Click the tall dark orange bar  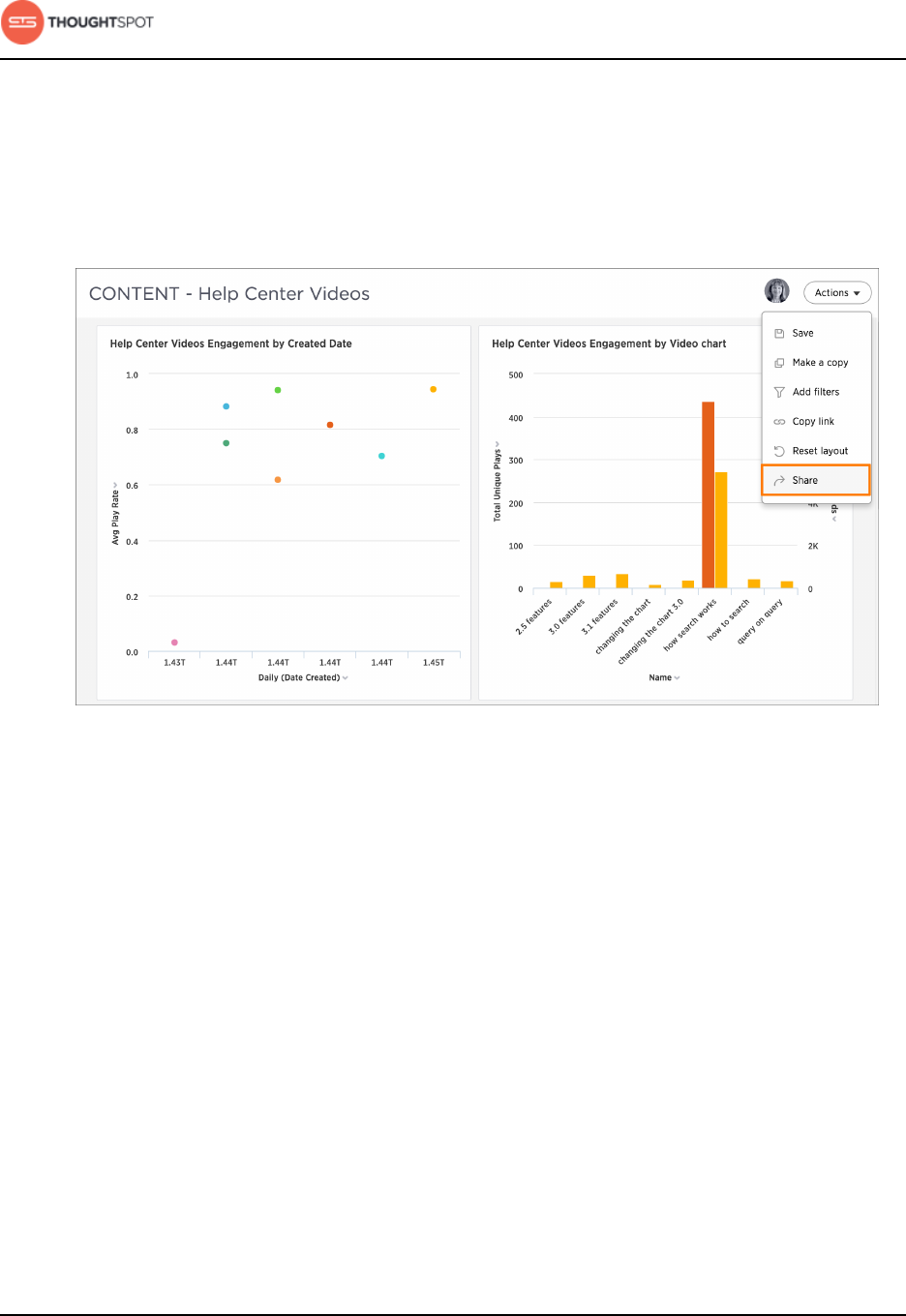pos(709,495)
